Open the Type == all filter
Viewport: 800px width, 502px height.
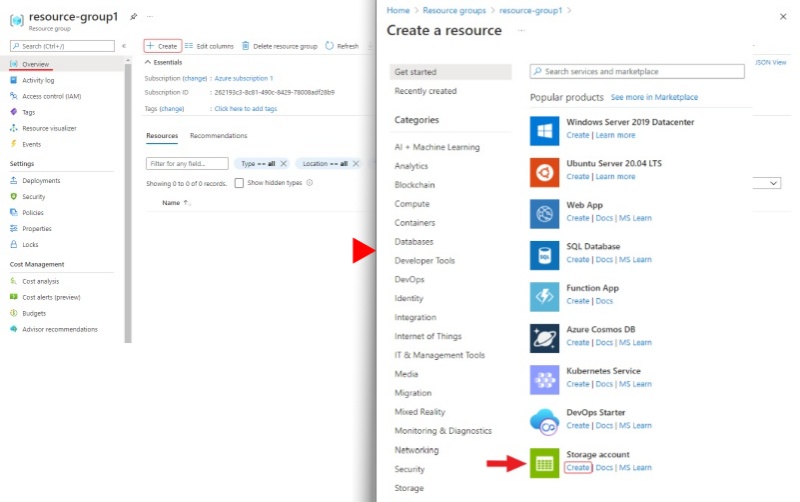259,163
